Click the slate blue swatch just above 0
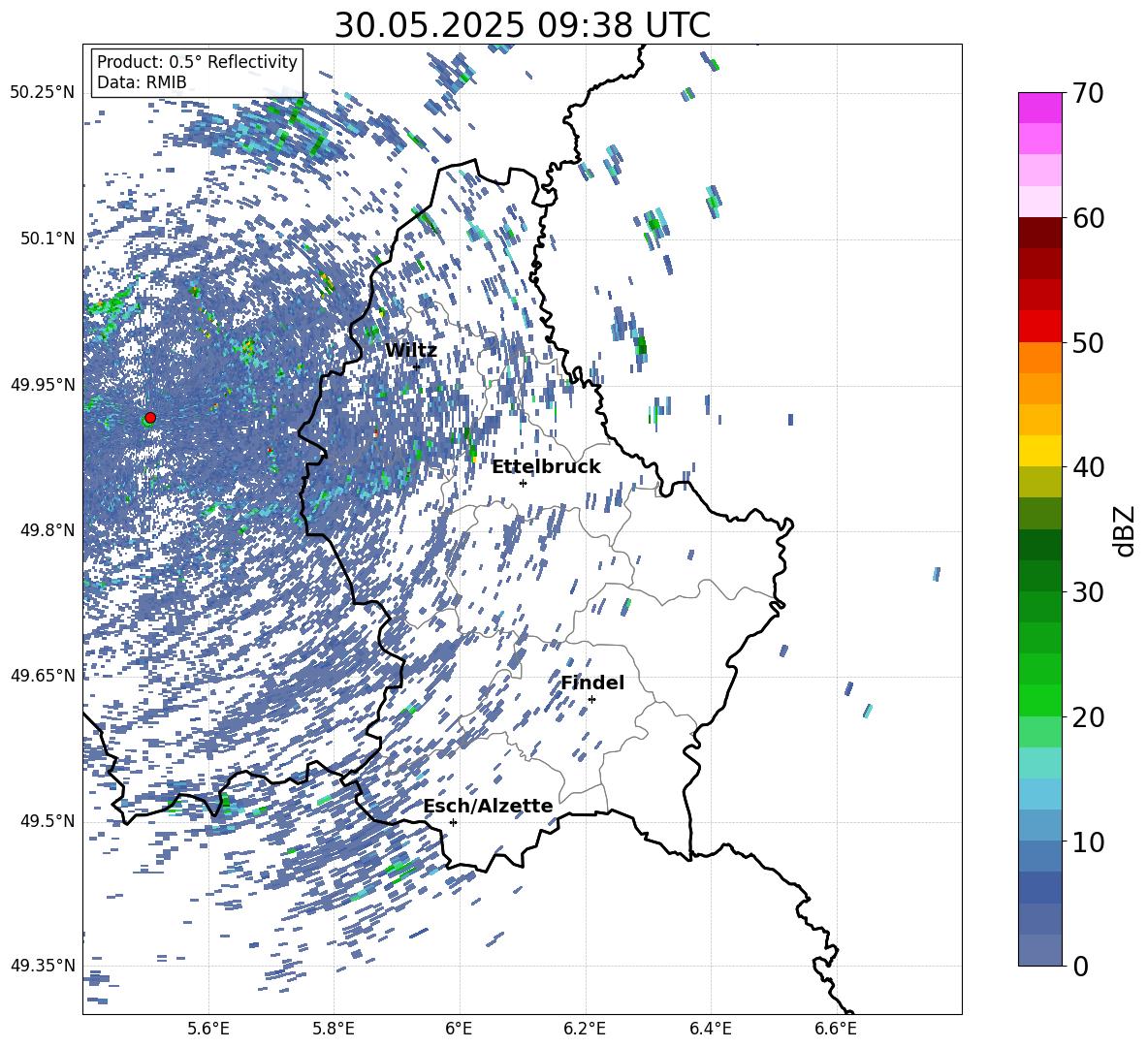The width and height of the screenshot is (1148, 1048). pos(1039,950)
